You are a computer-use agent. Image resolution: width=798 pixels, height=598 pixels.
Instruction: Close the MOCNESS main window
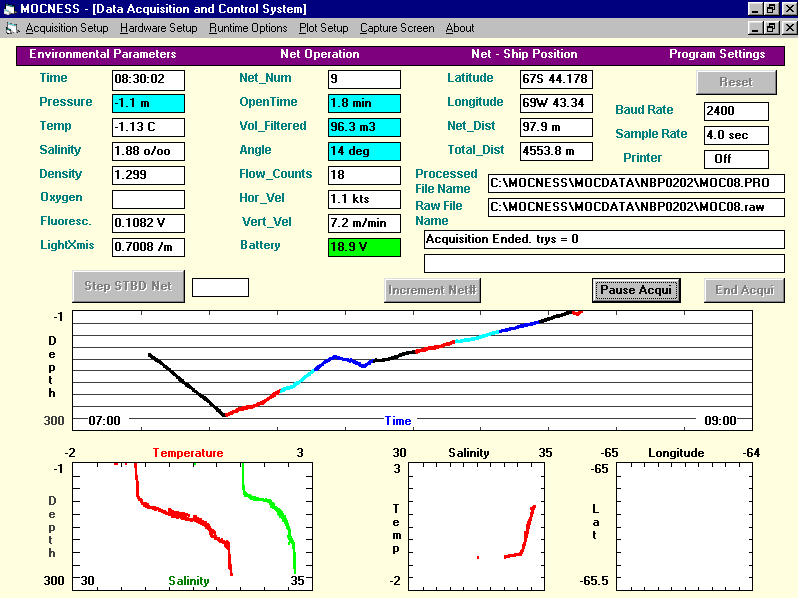click(789, 9)
